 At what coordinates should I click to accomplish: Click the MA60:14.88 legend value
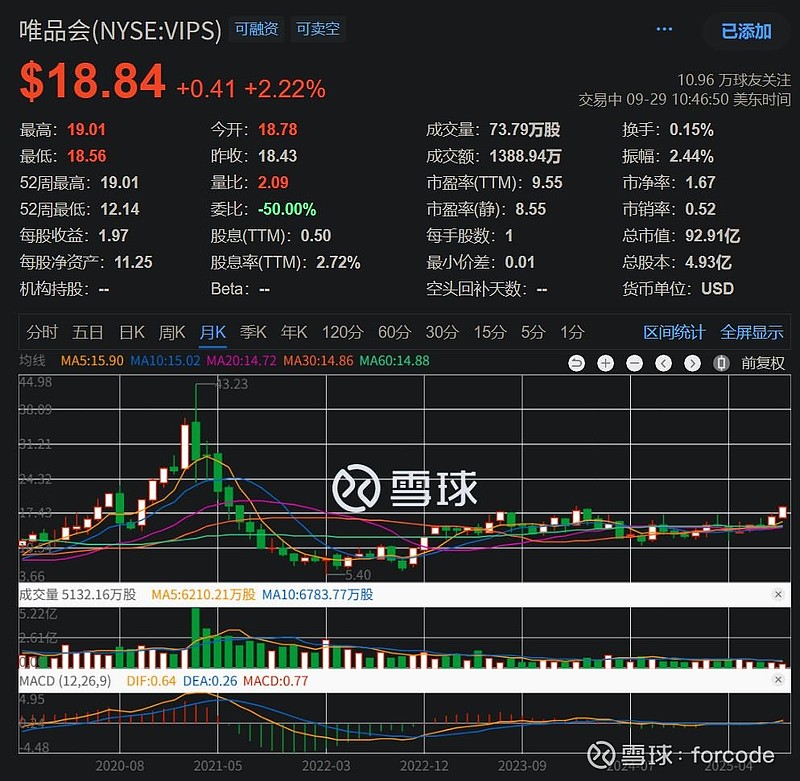point(394,361)
